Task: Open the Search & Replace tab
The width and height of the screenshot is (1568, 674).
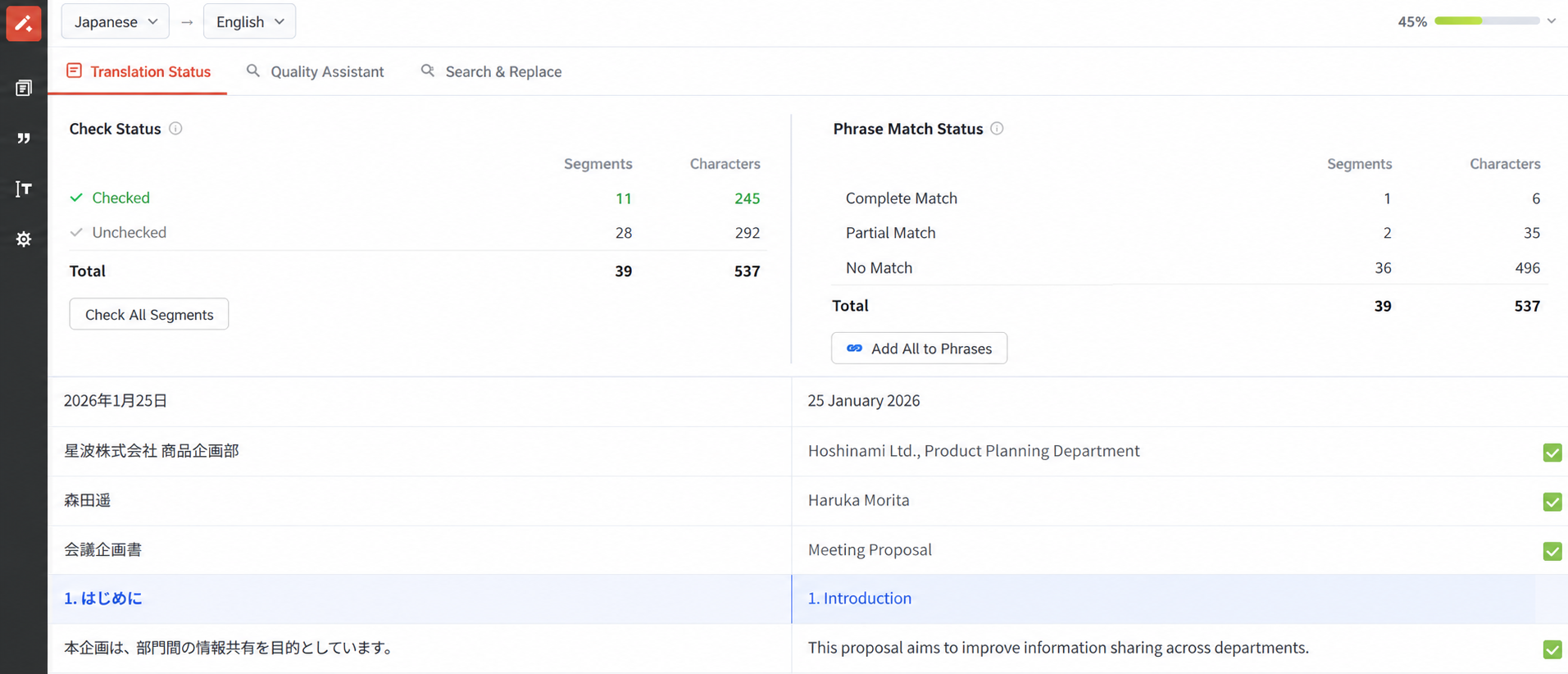Action: 491,71
